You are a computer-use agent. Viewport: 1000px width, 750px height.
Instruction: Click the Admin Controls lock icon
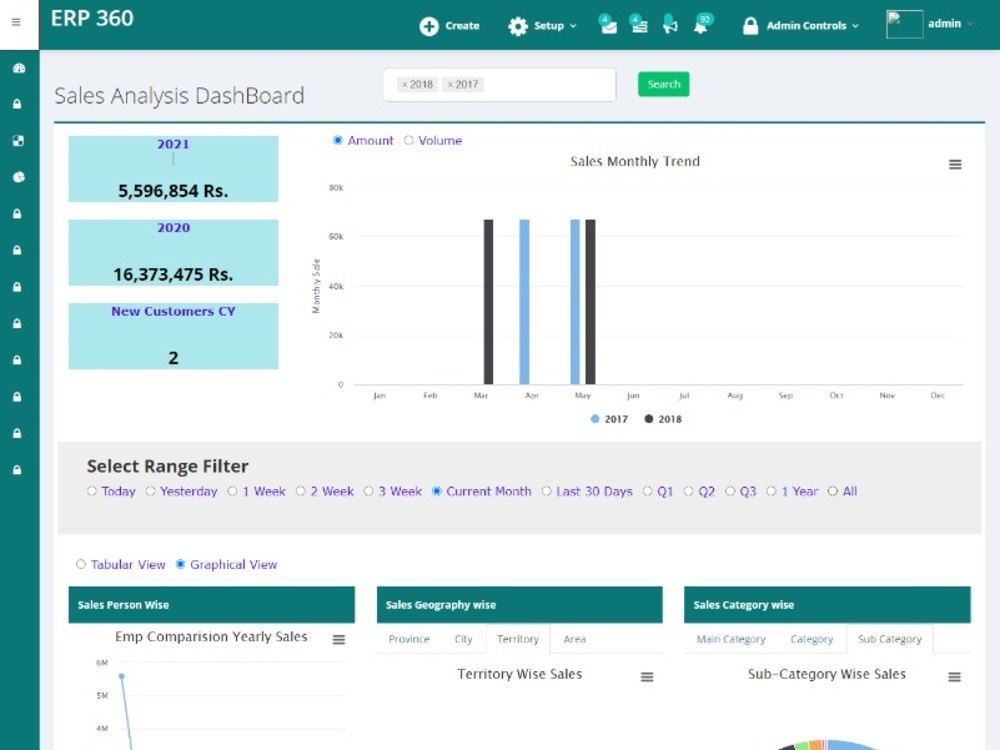(751, 26)
